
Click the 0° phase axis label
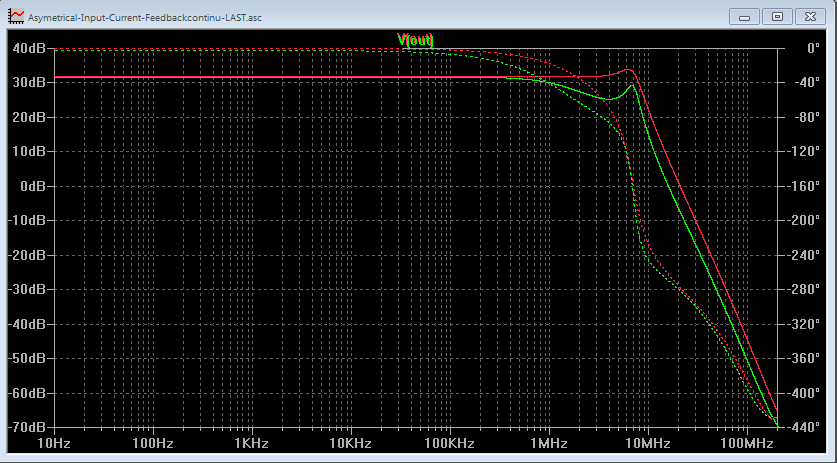814,49
